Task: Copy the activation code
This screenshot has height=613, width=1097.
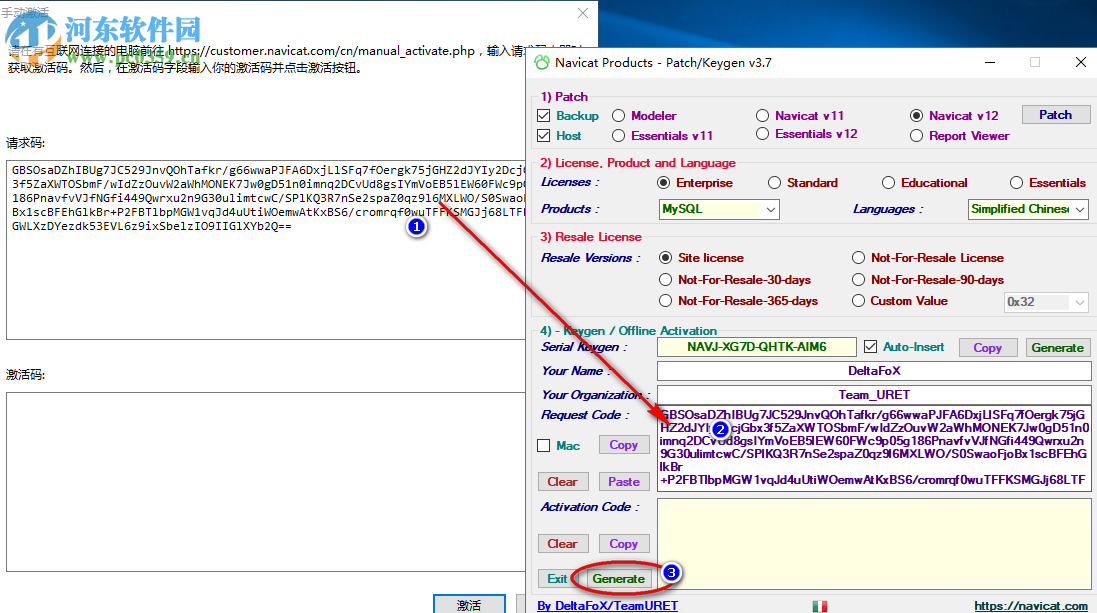Action: (623, 544)
